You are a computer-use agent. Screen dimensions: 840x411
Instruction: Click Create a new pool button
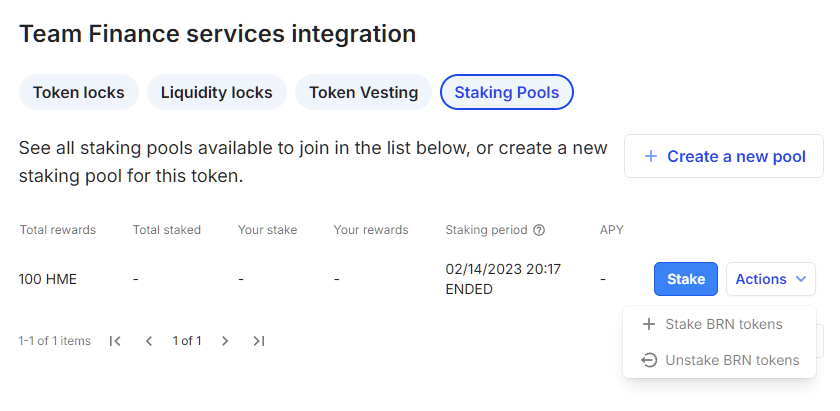tap(724, 156)
